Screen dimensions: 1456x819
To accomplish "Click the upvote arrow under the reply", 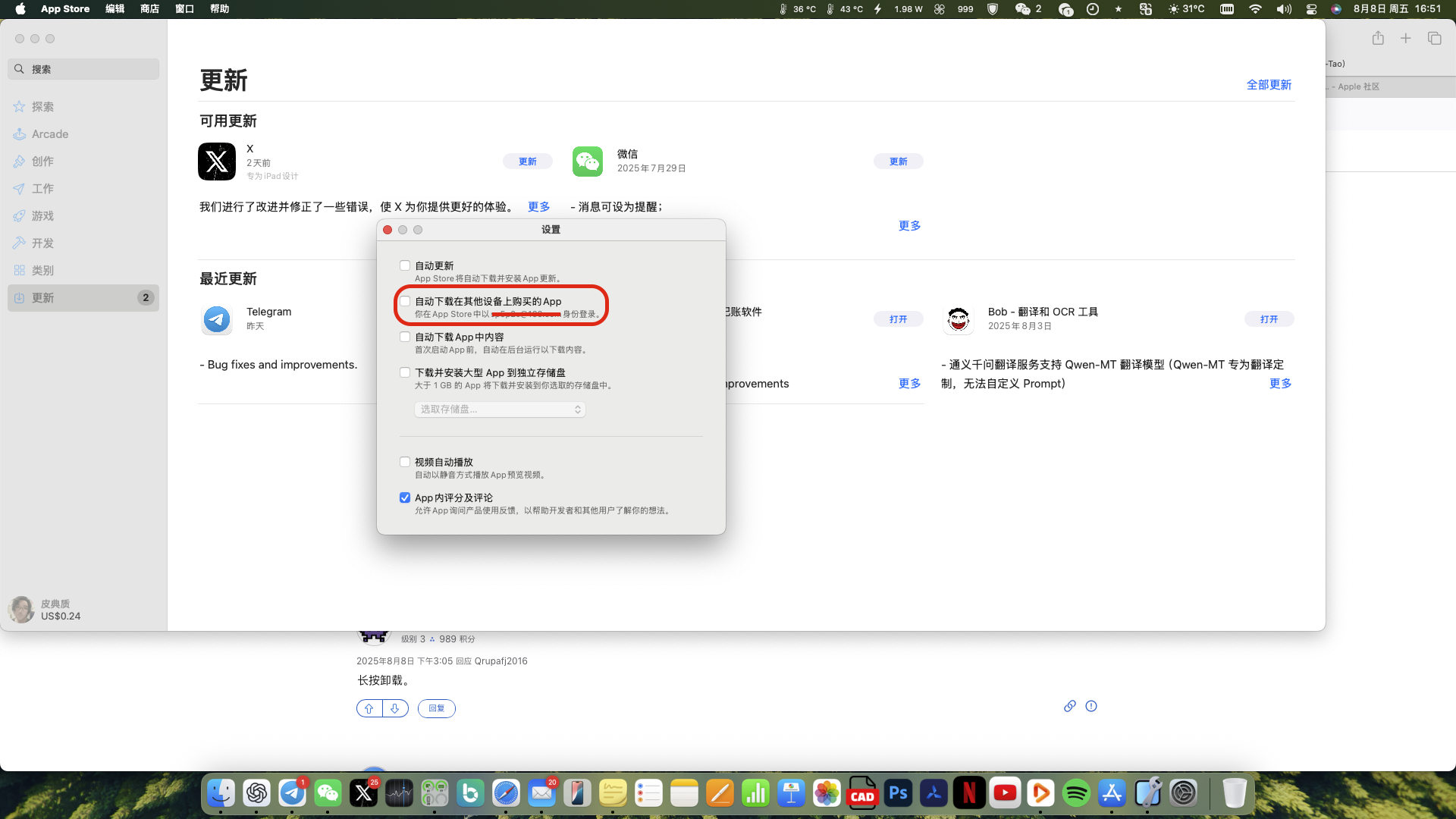I will click(x=369, y=708).
